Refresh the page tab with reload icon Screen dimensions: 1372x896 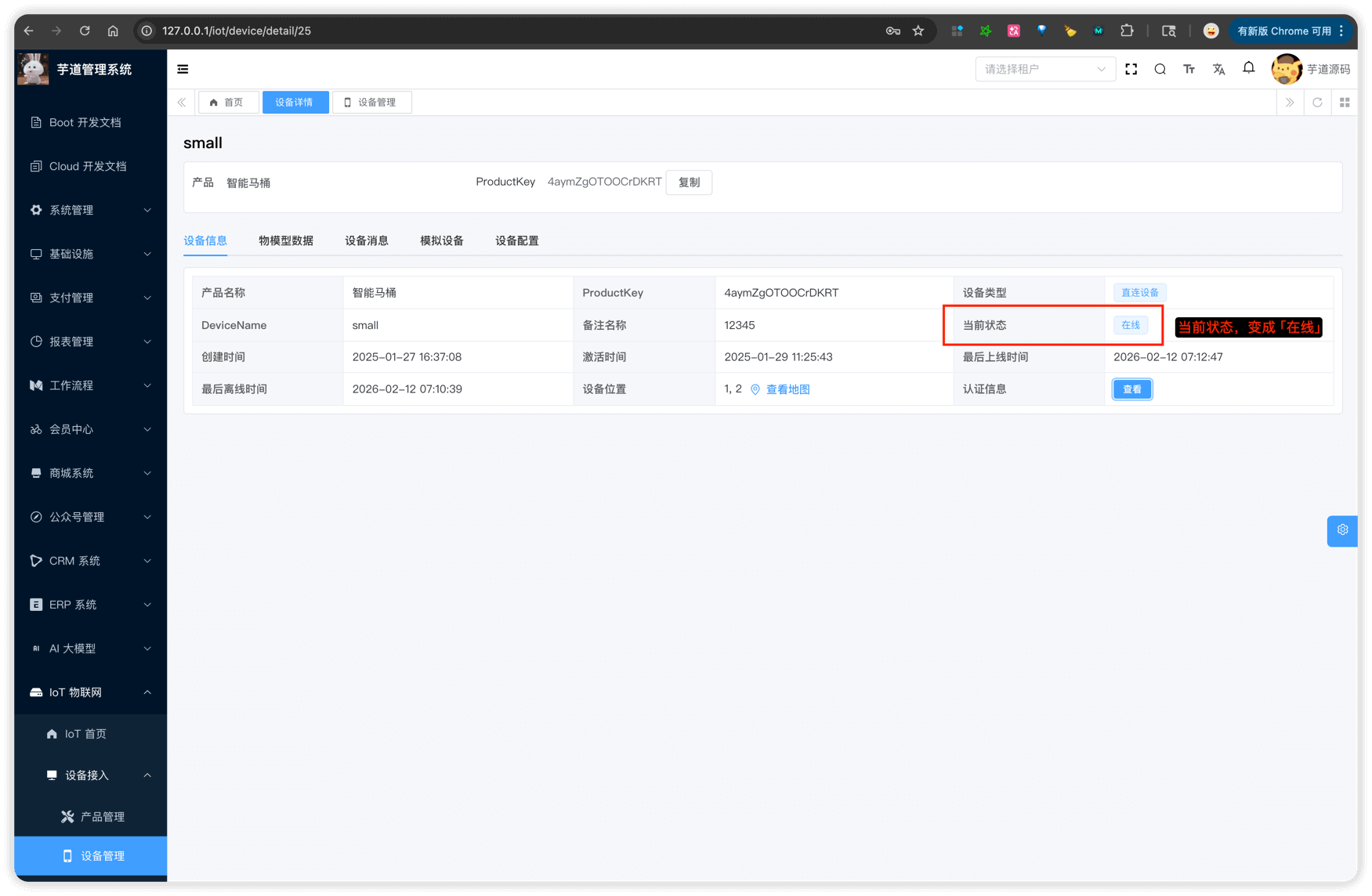[x=1317, y=103]
